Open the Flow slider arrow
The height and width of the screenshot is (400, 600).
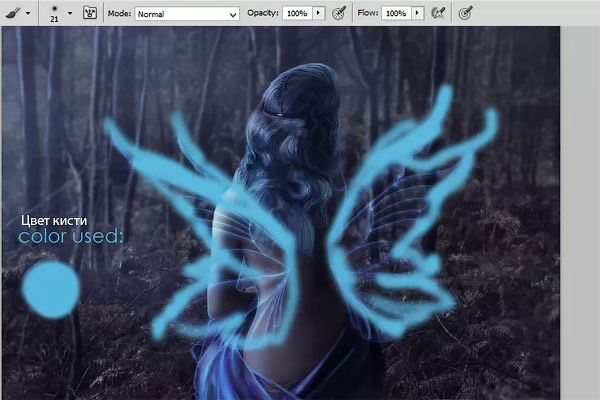pos(417,13)
